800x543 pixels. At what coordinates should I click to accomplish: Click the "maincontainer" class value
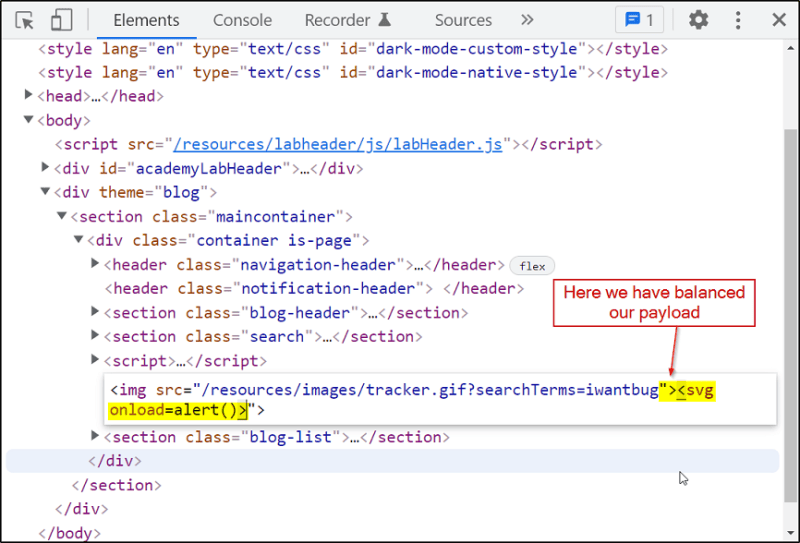coord(276,216)
